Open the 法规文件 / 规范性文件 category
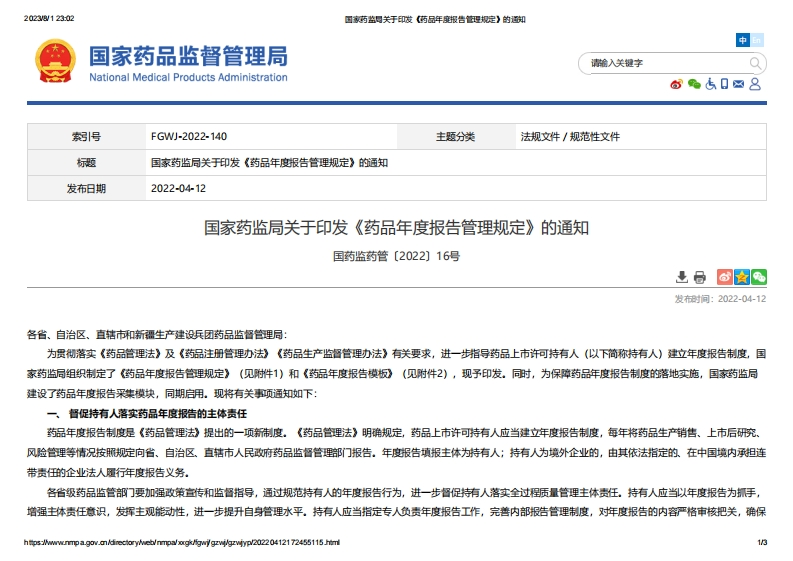Viewport: 793px width, 561px height. coord(570,136)
